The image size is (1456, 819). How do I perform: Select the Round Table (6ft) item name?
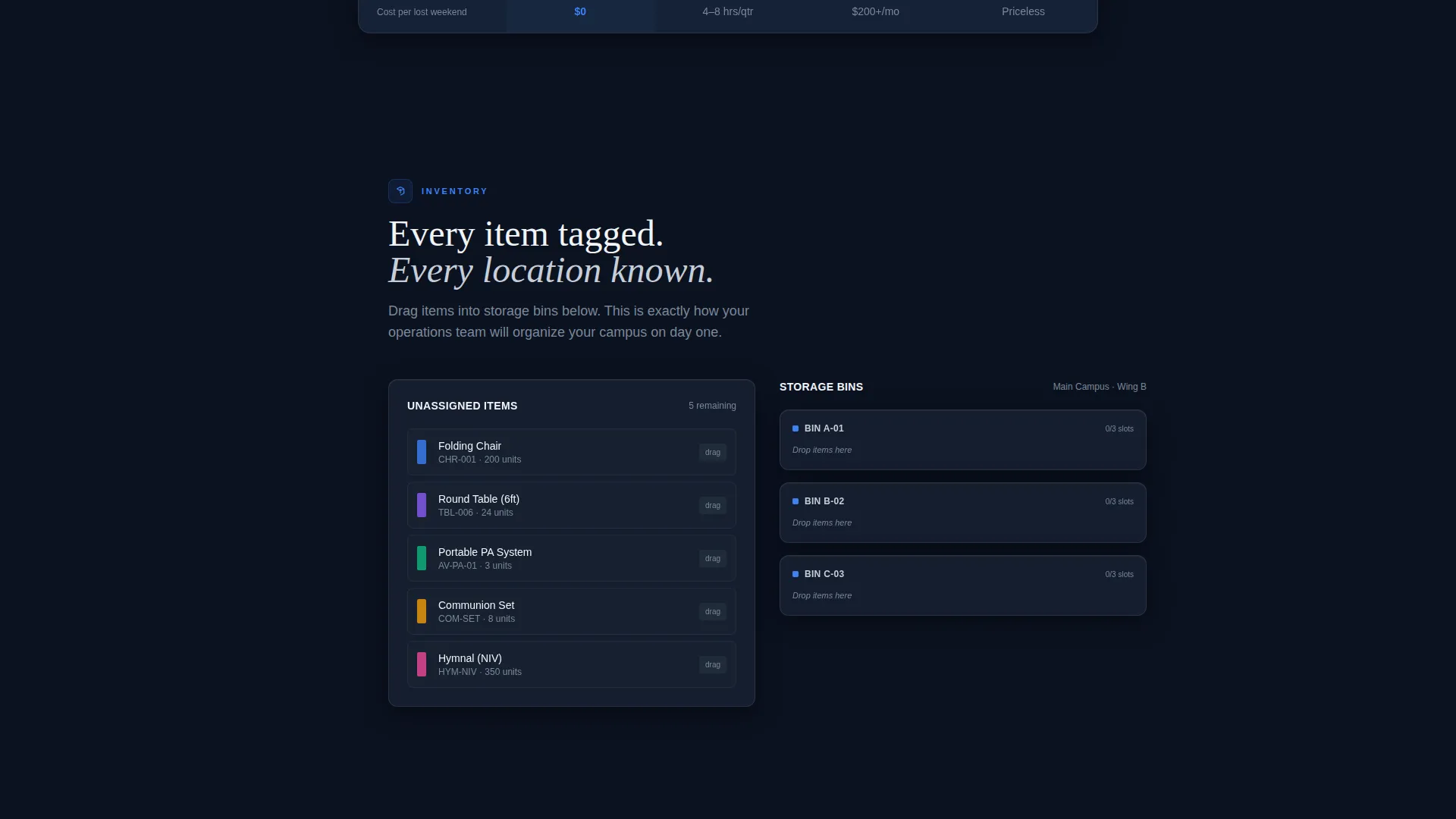click(x=479, y=499)
